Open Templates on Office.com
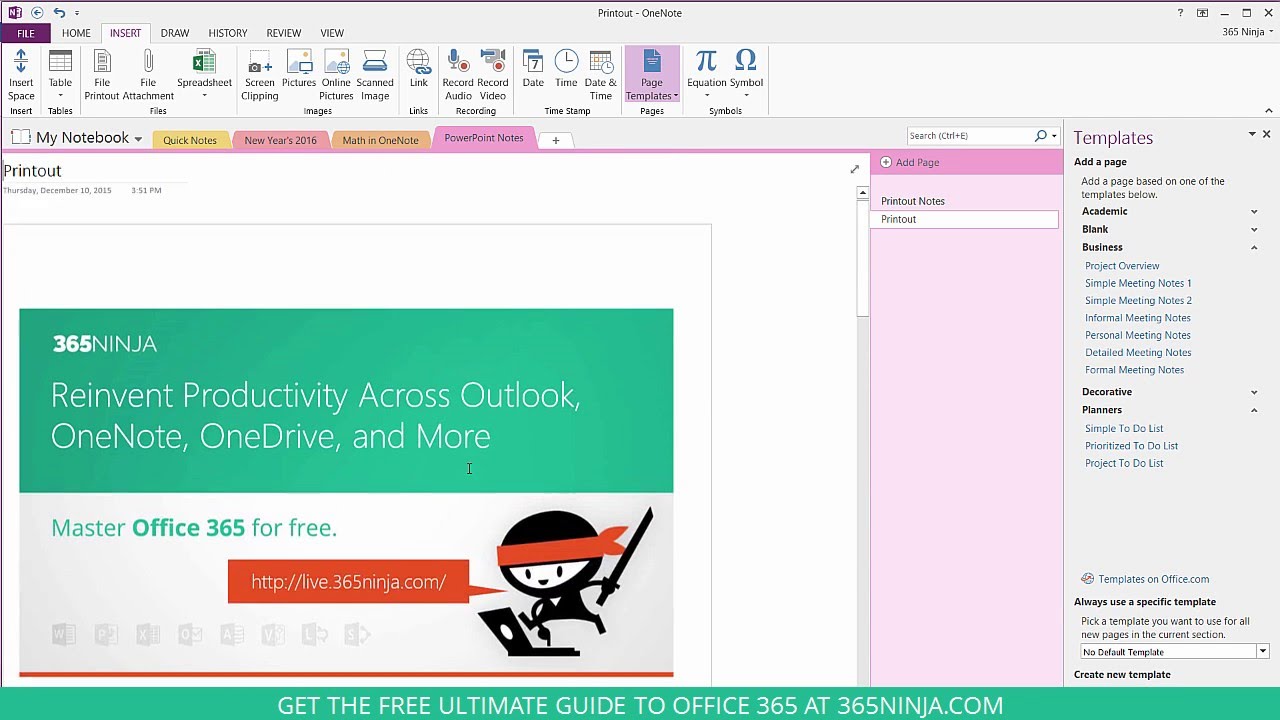This screenshot has height=720, width=1280. [1145, 579]
